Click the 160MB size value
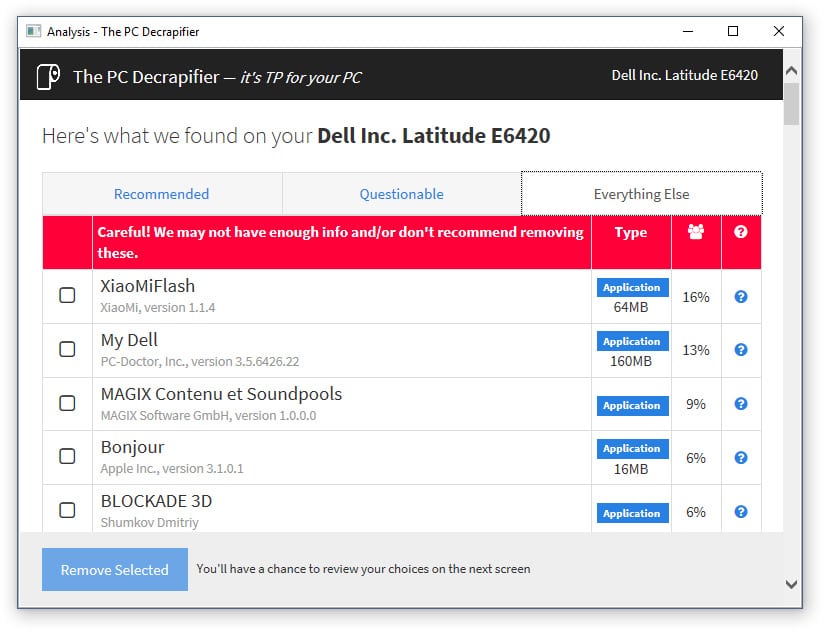The height and width of the screenshot is (631, 824). (631, 361)
